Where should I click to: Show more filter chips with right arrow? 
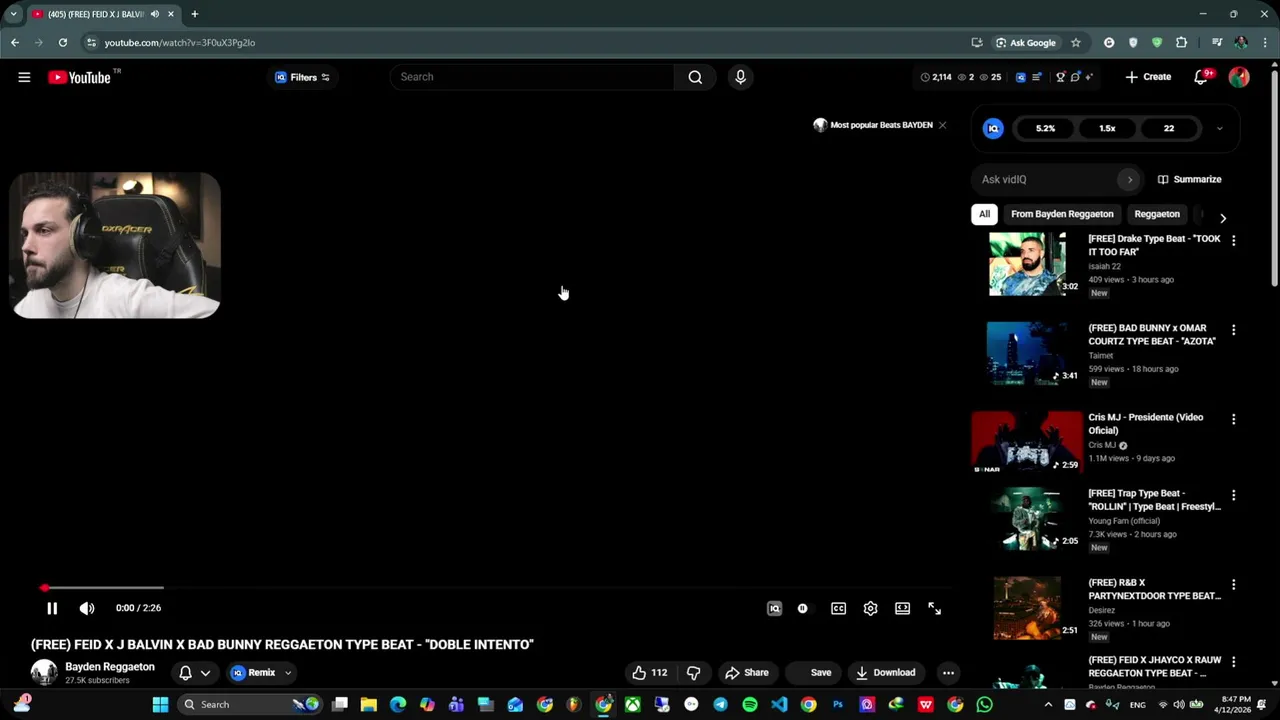pyautogui.click(x=1222, y=217)
